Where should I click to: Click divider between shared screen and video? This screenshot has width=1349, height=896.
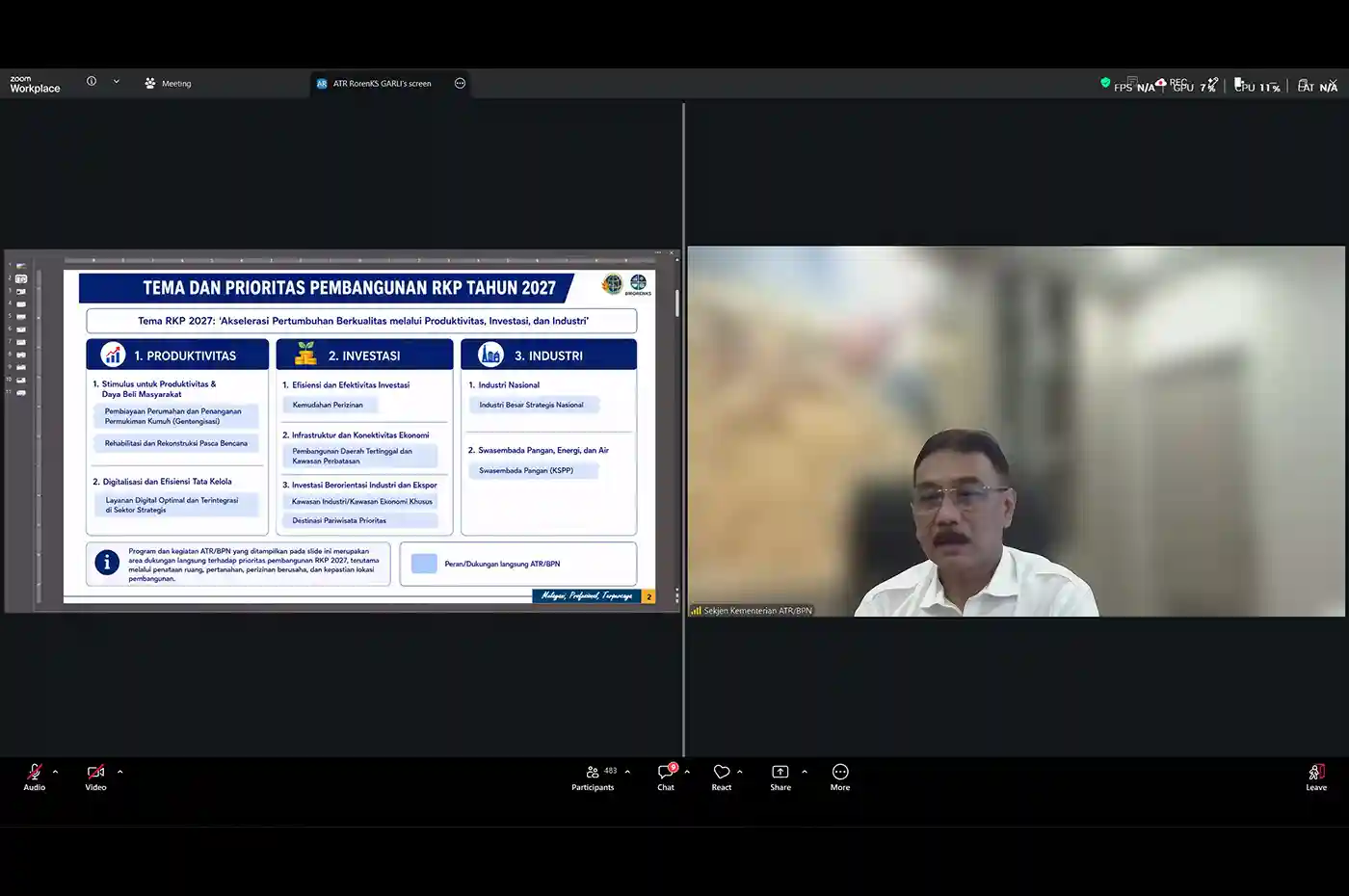683,430
